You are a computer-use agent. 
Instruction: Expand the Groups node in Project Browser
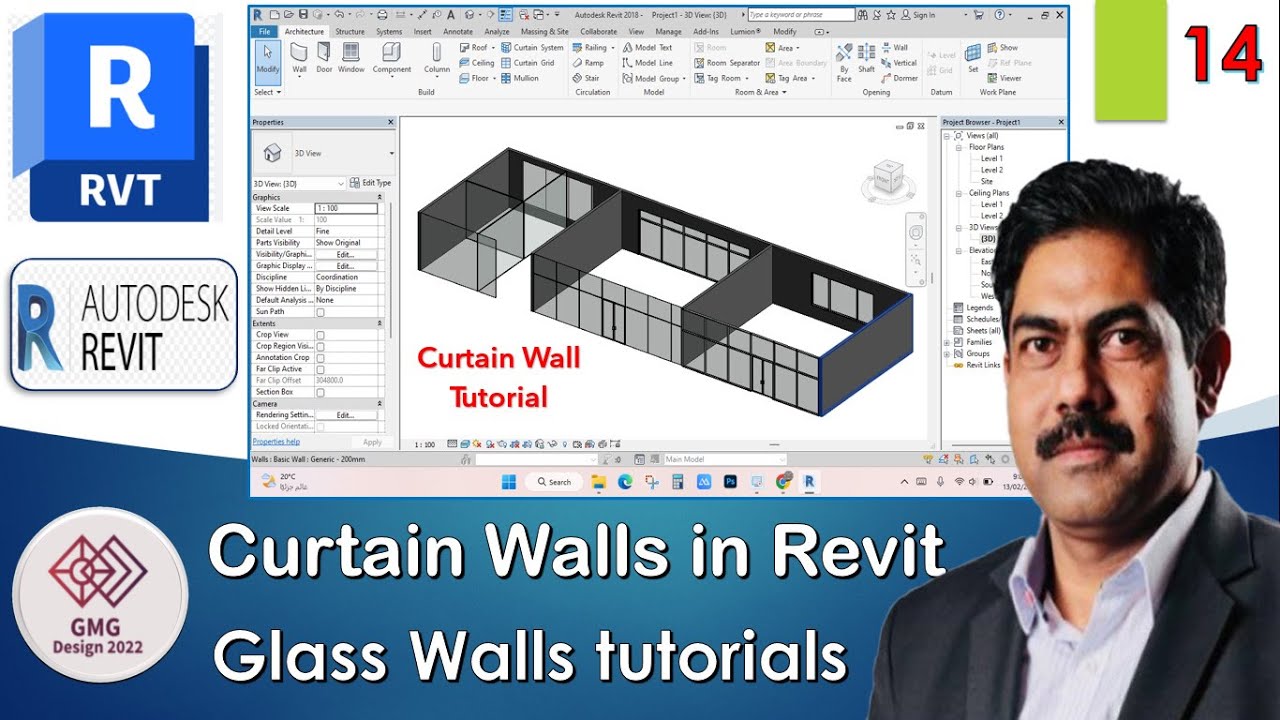pos(947,353)
